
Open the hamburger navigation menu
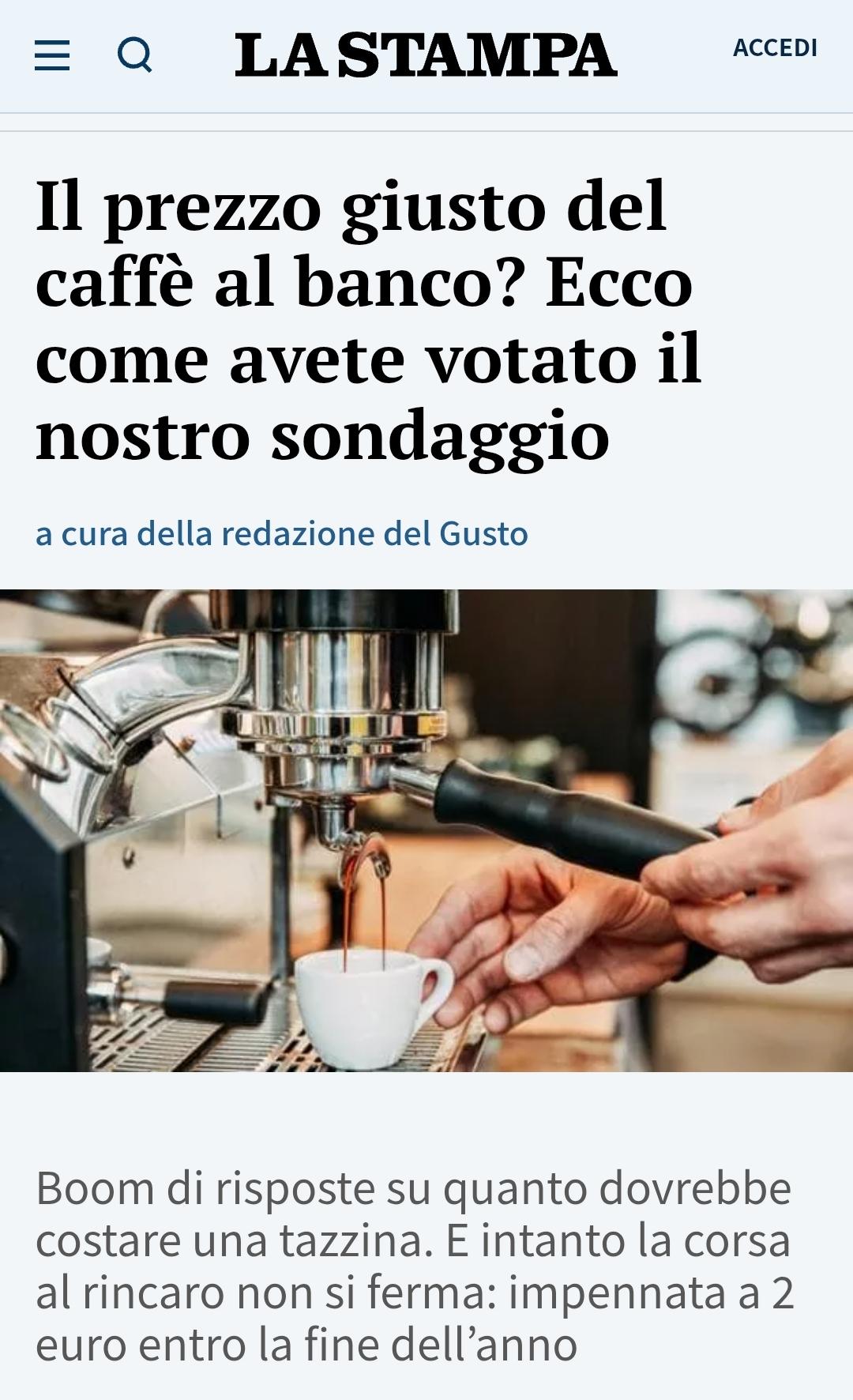(52, 55)
